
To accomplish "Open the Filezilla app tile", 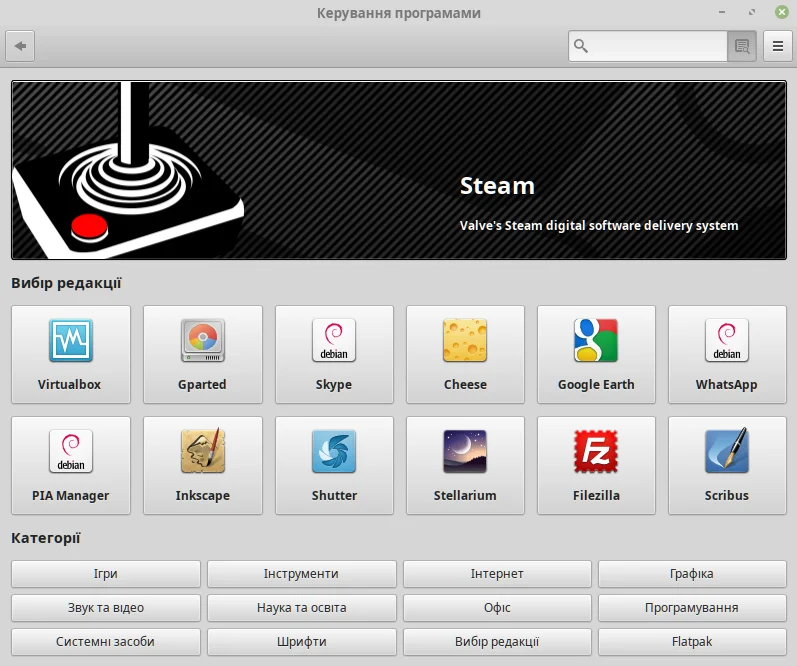I will [x=596, y=465].
